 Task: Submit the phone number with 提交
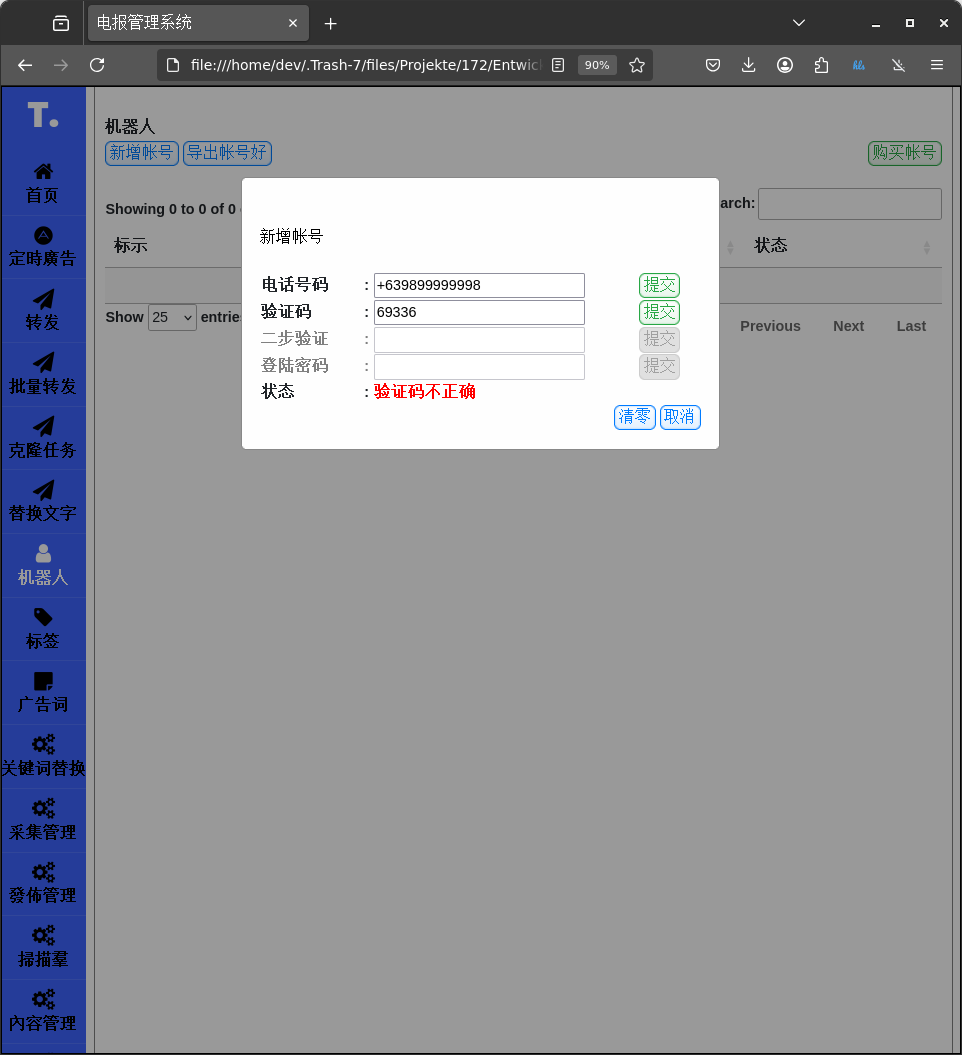pos(659,285)
